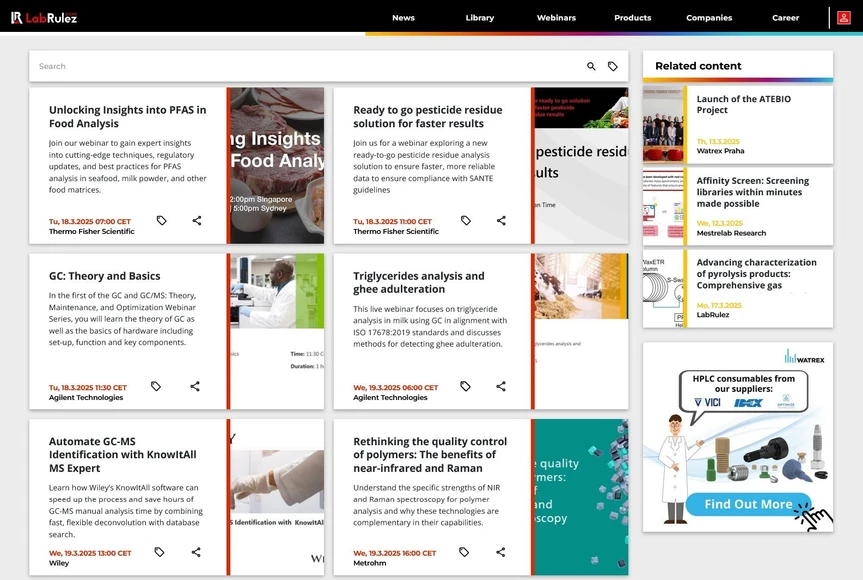Share the Automate GC-MS Identification webinar

[196, 552]
